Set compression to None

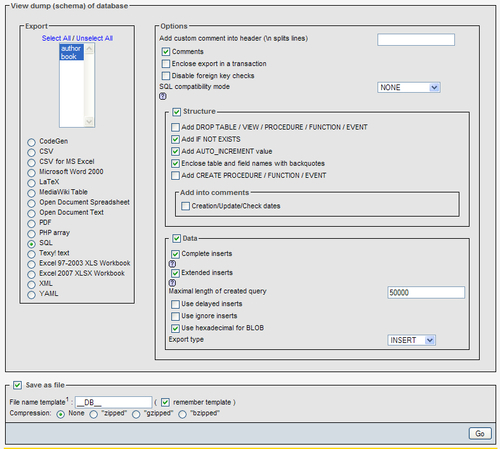click(60, 414)
